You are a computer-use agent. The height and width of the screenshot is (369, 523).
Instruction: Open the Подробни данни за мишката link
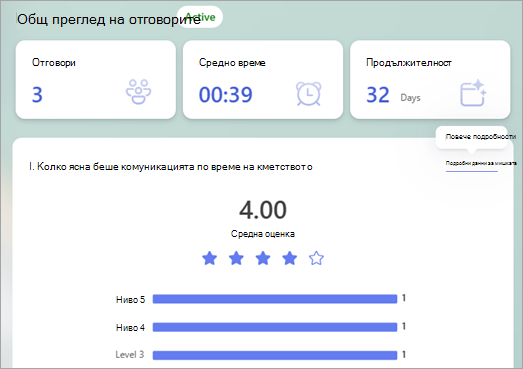point(481,163)
